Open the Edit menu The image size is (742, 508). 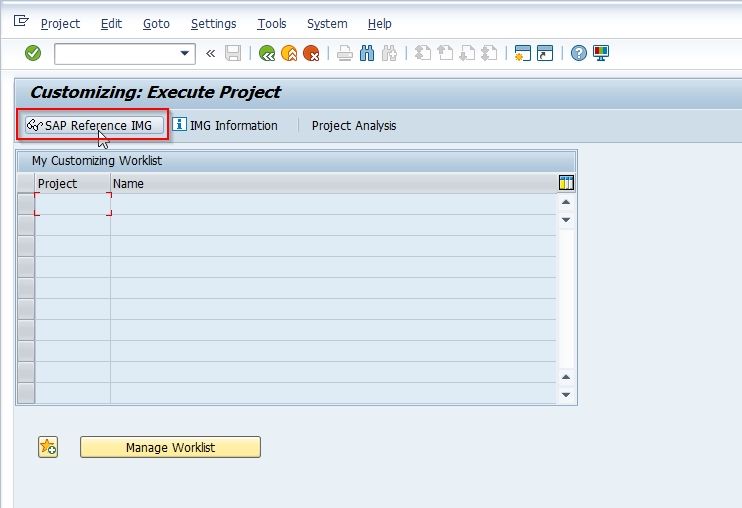click(111, 24)
